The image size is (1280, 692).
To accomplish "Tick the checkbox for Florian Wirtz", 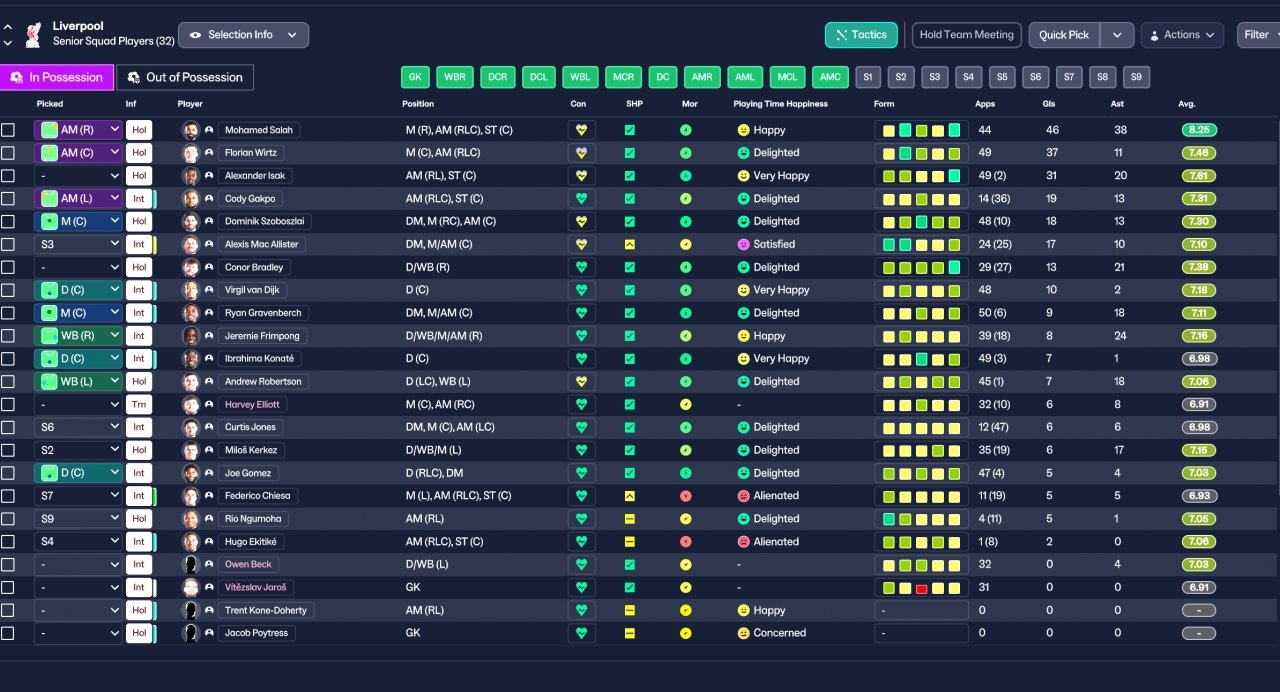I will click(8, 153).
